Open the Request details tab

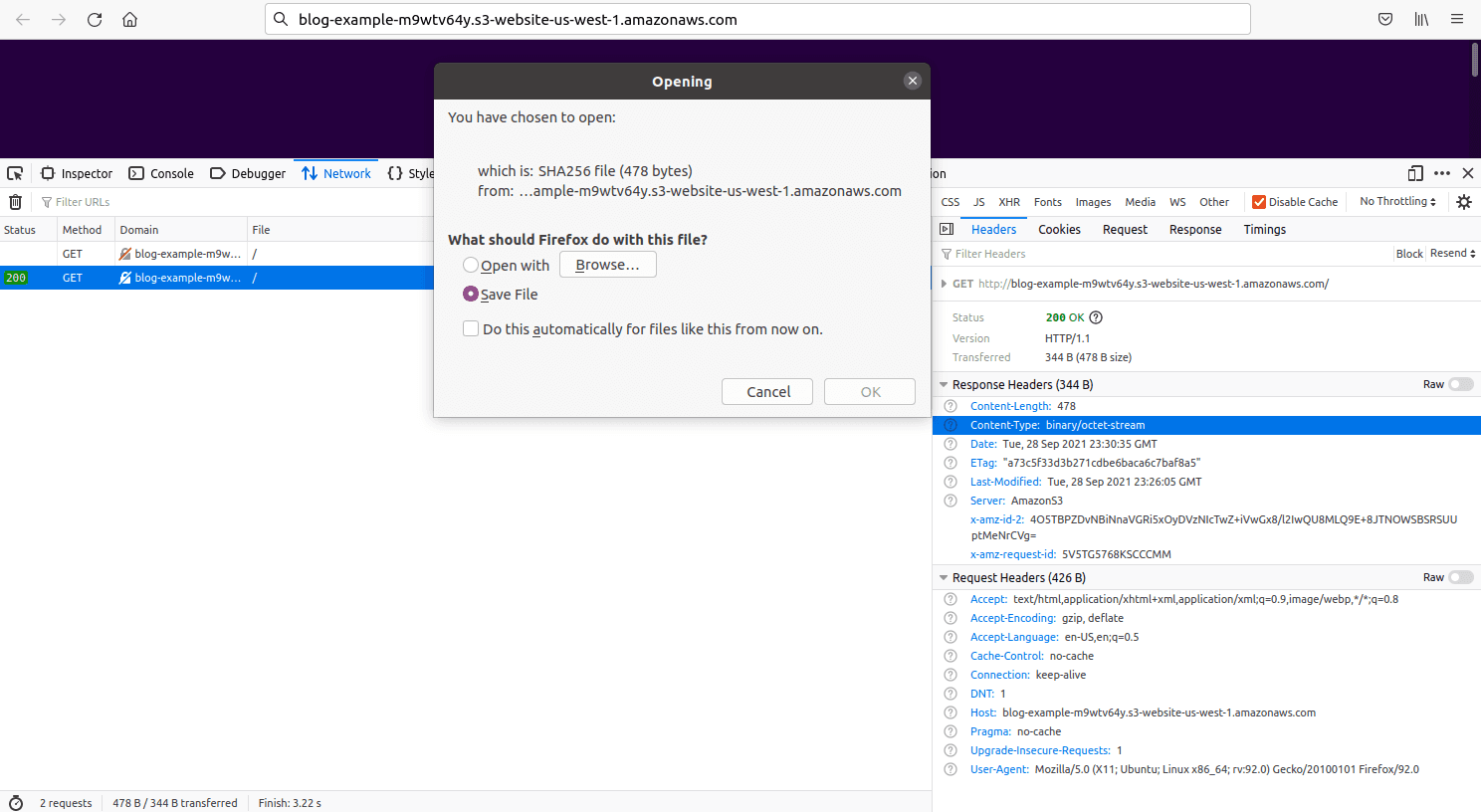tap(1125, 229)
